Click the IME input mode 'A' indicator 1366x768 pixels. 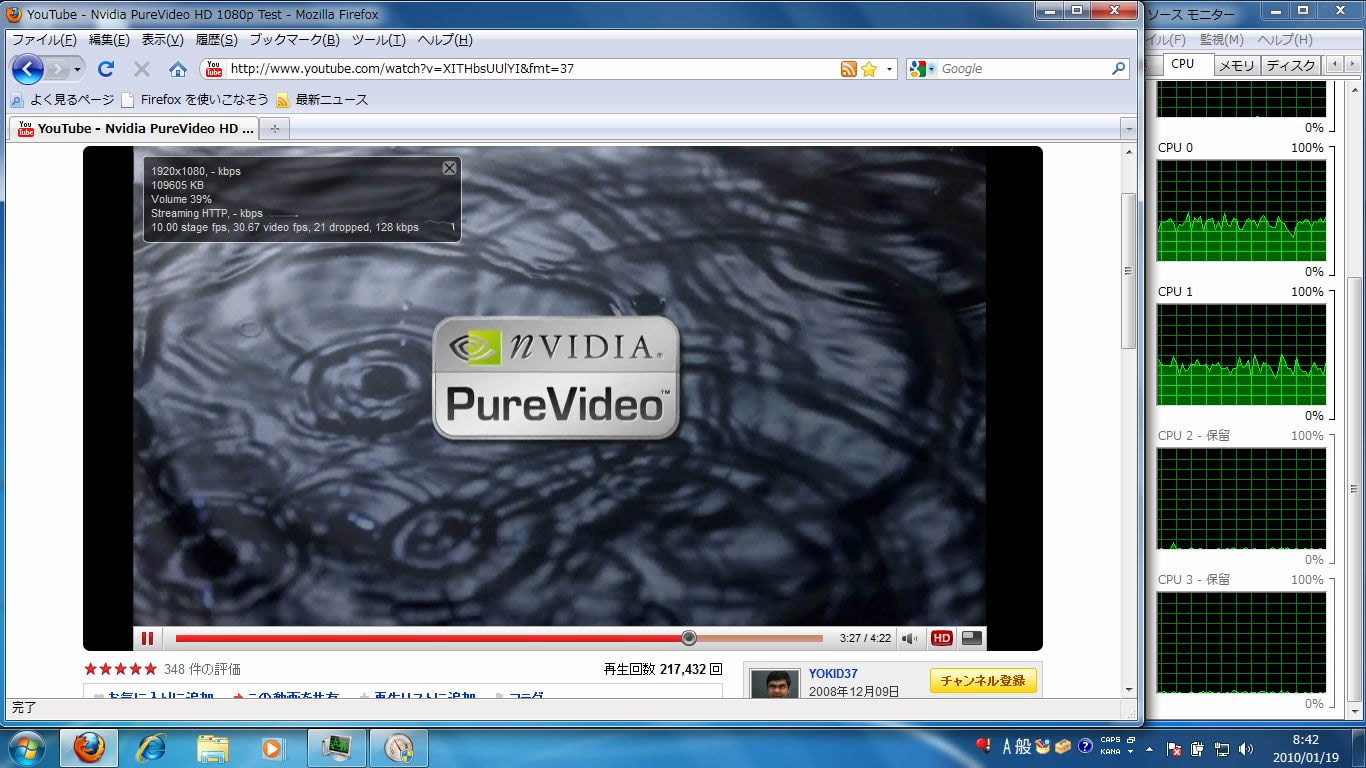pyautogui.click(x=1006, y=747)
